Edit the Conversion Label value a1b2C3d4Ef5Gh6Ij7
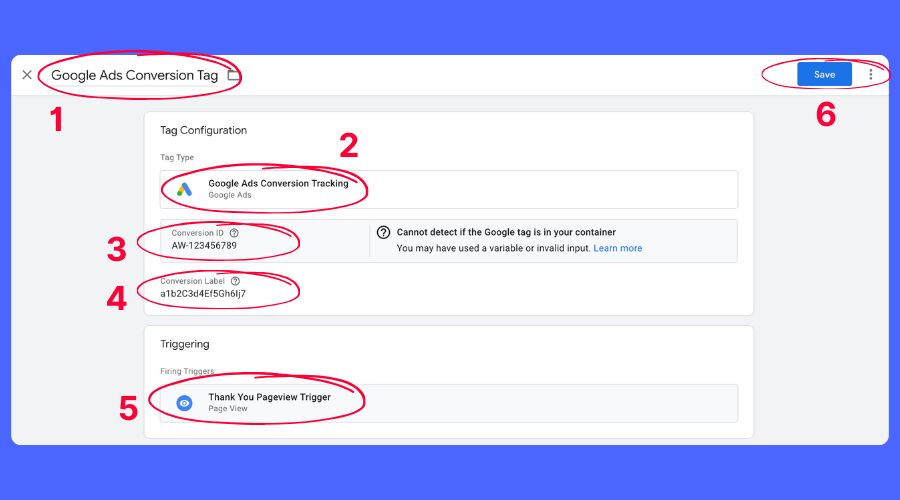900x500 pixels. coord(203,294)
